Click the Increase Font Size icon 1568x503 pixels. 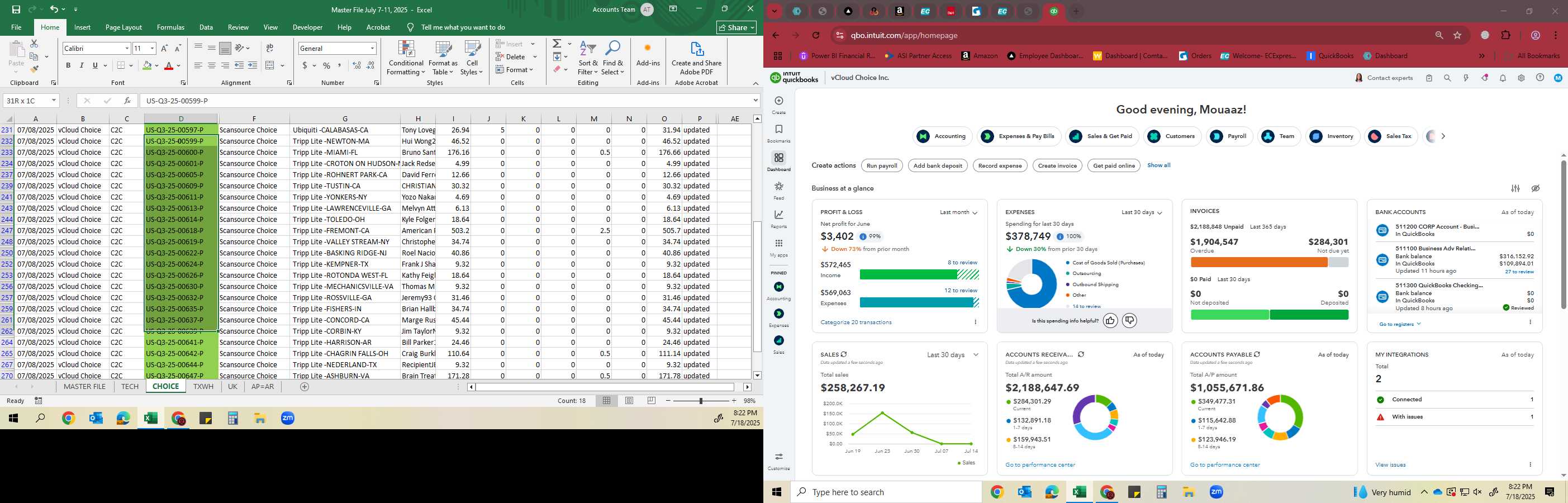(164, 48)
